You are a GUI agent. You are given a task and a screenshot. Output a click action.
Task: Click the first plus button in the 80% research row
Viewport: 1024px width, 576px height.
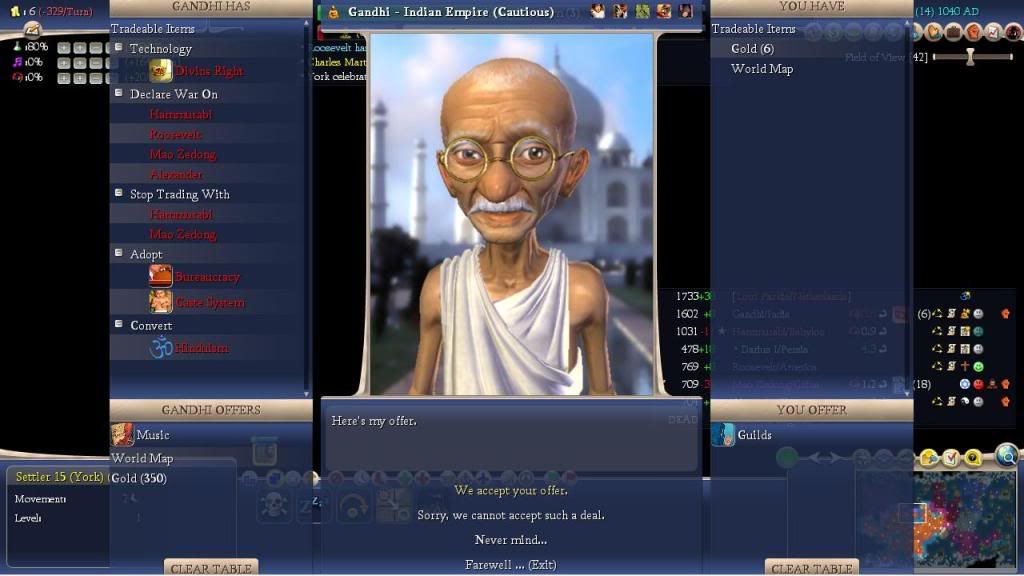pyautogui.click(x=63, y=48)
